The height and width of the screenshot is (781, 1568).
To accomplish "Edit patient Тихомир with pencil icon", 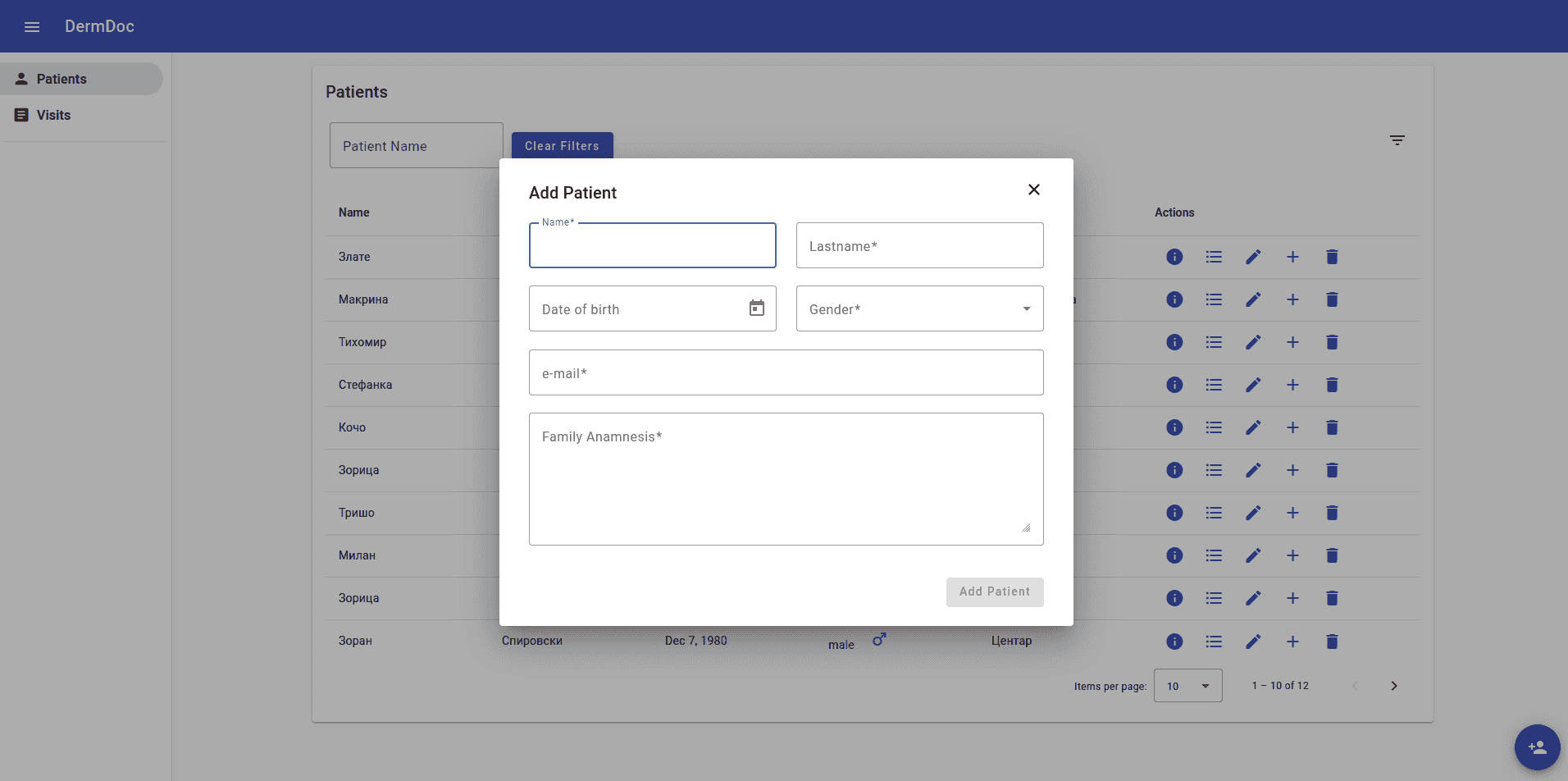I will 1253,342.
